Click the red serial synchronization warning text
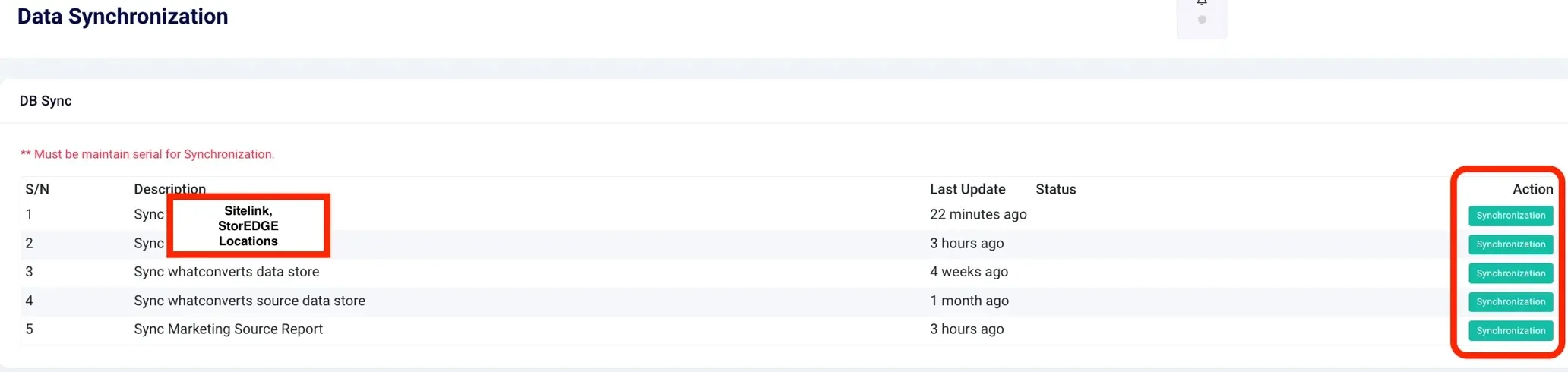Viewport: 1568px width, 372px height. [147, 154]
